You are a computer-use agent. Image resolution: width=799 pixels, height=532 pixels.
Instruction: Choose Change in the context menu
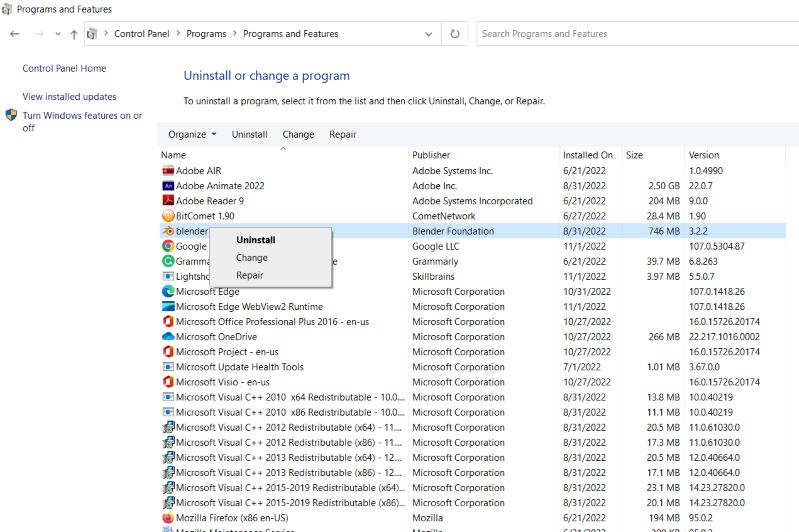252,258
